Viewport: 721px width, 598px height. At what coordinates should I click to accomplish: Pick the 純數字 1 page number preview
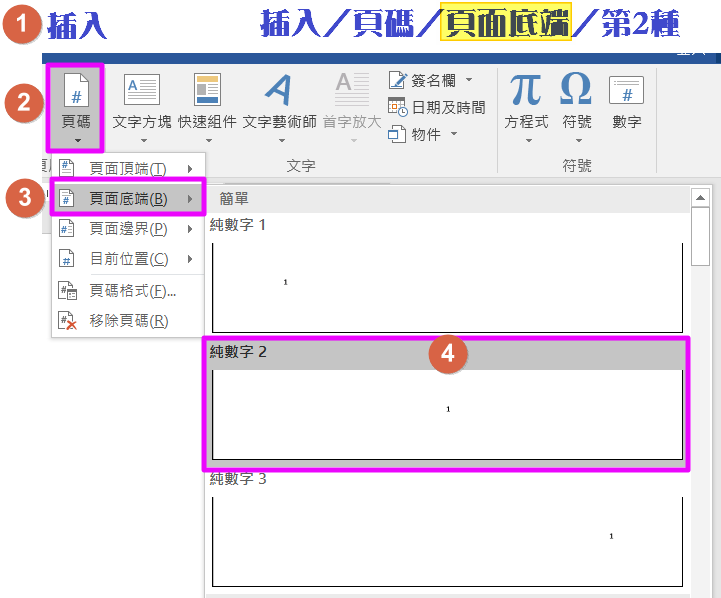click(447, 287)
